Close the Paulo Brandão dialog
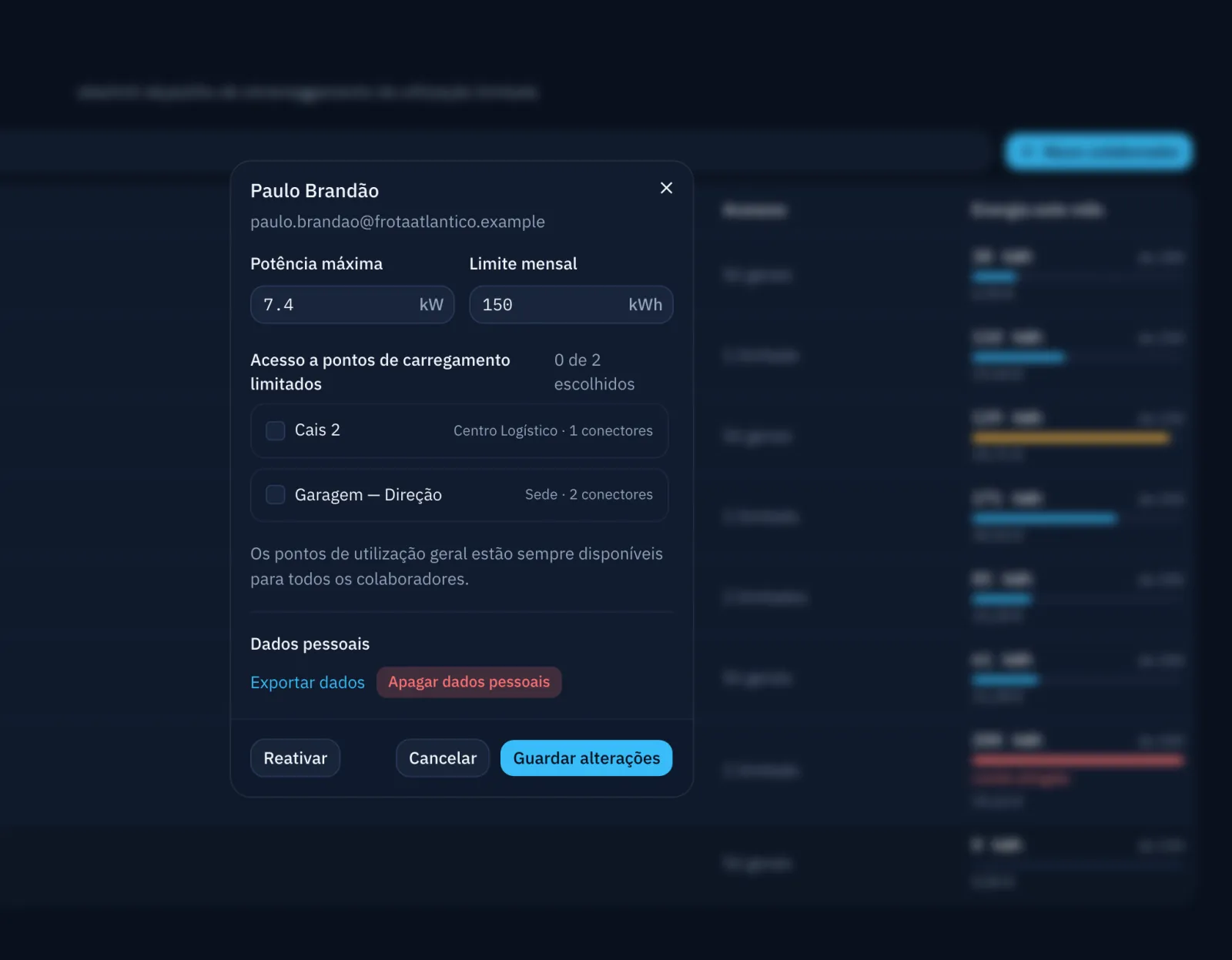Viewport: 1232px width, 960px height. (x=666, y=188)
